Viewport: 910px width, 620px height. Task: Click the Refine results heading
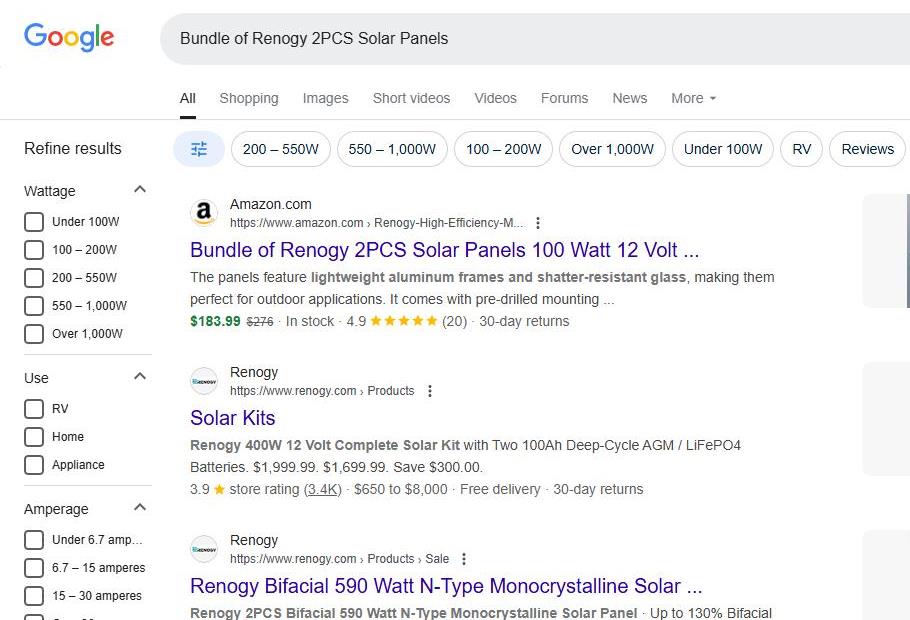pos(73,149)
